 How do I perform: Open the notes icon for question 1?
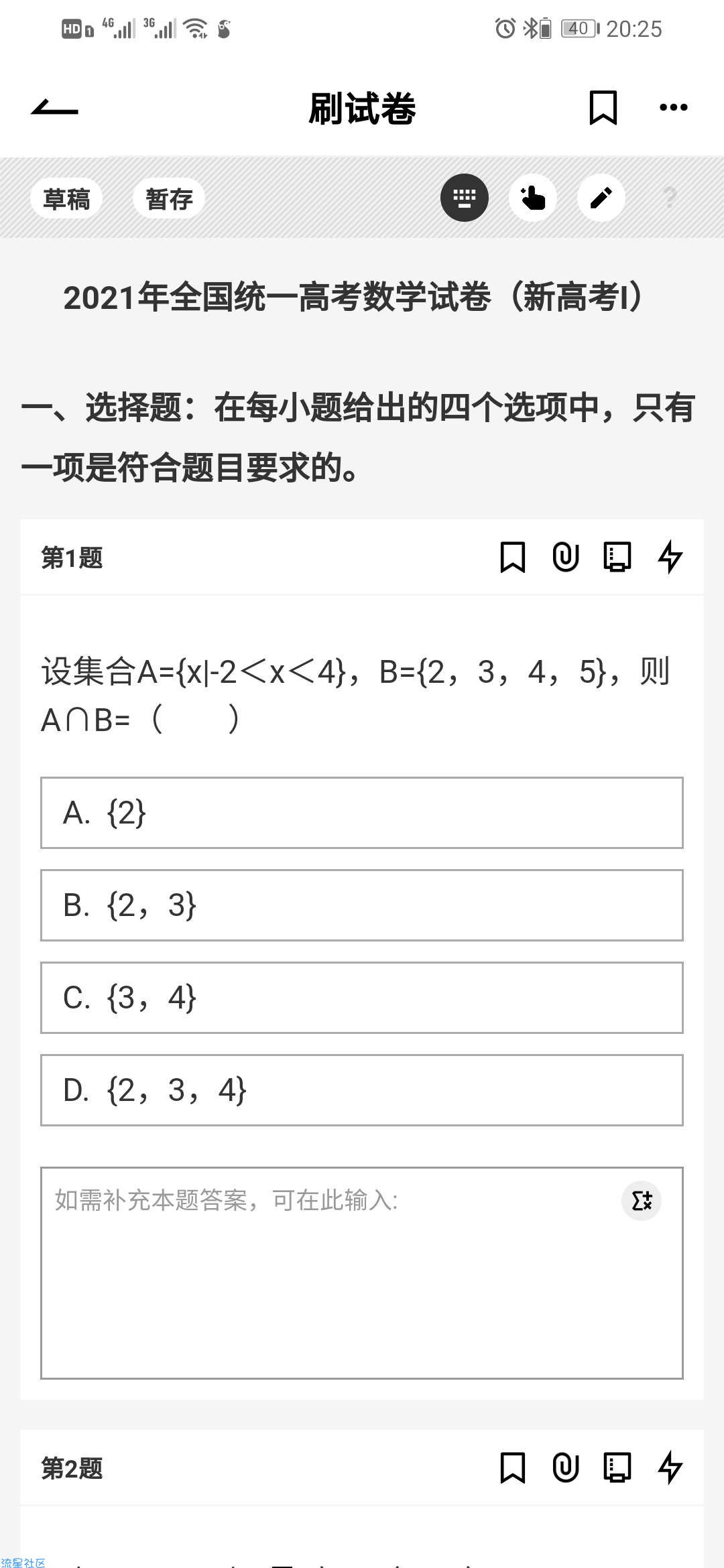pos(617,557)
